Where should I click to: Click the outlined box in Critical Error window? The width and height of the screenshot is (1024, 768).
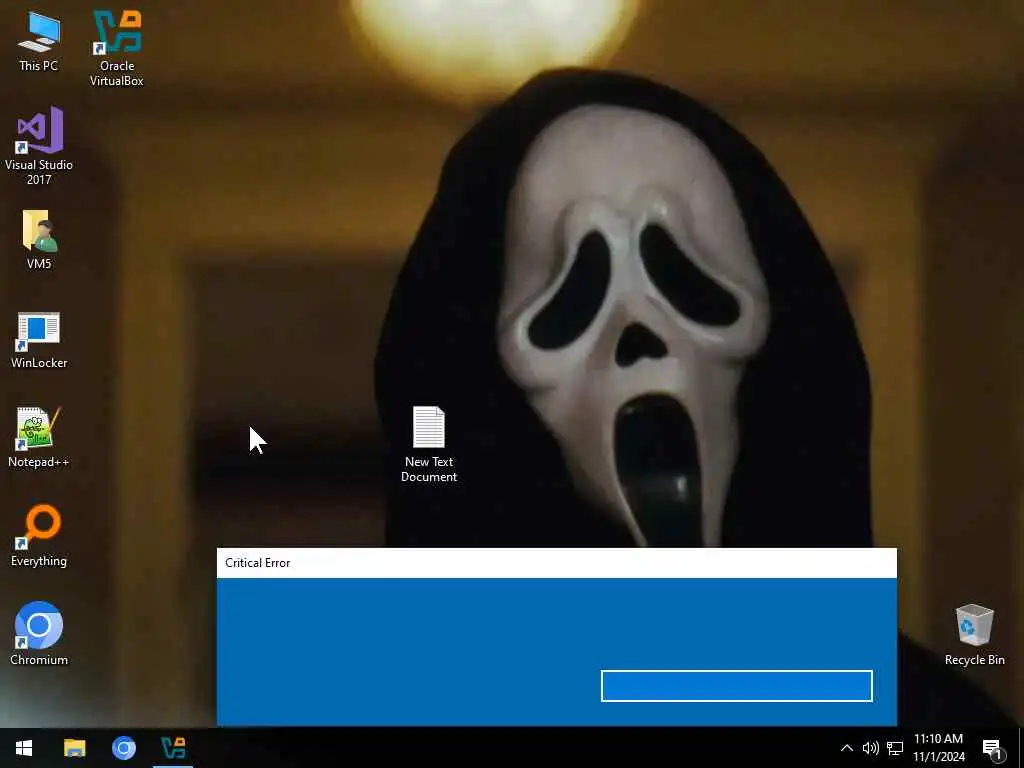737,686
